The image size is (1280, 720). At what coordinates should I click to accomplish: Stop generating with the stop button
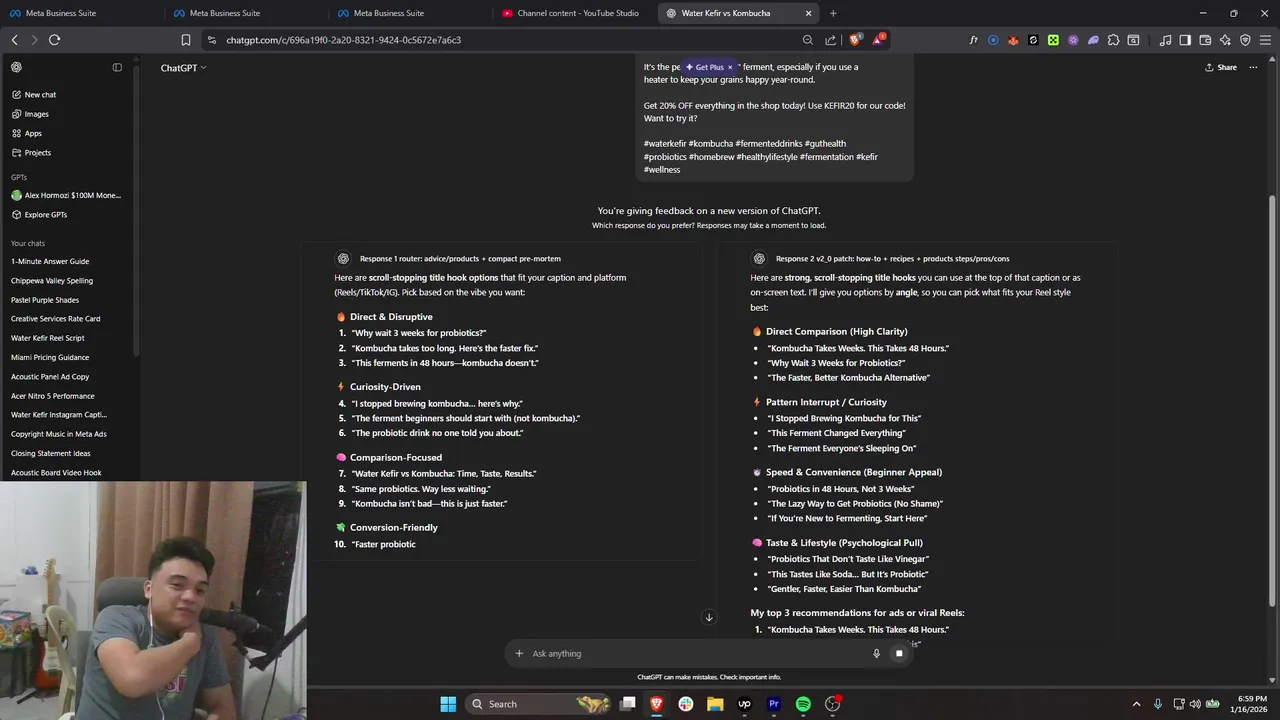click(899, 654)
